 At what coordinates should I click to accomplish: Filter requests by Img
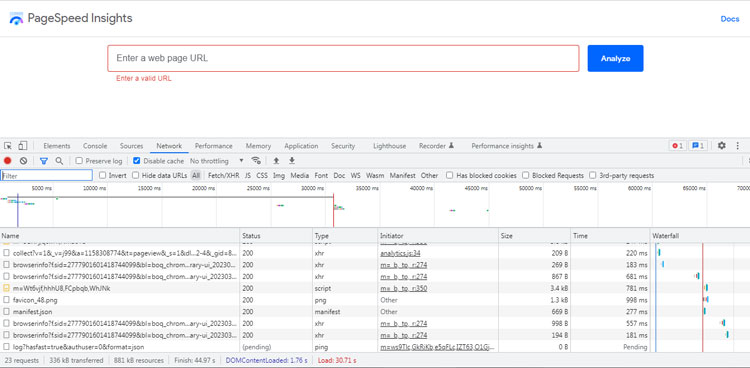pyautogui.click(x=279, y=176)
